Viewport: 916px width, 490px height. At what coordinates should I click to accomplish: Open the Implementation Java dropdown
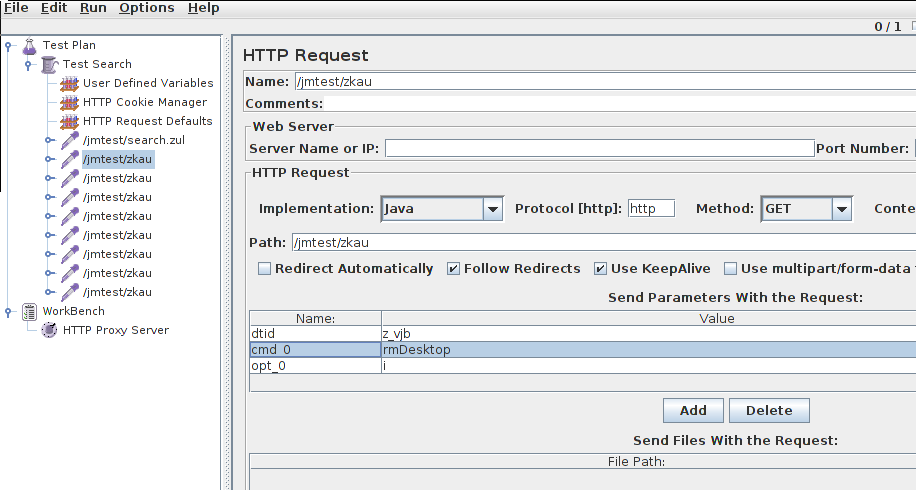coord(492,208)
